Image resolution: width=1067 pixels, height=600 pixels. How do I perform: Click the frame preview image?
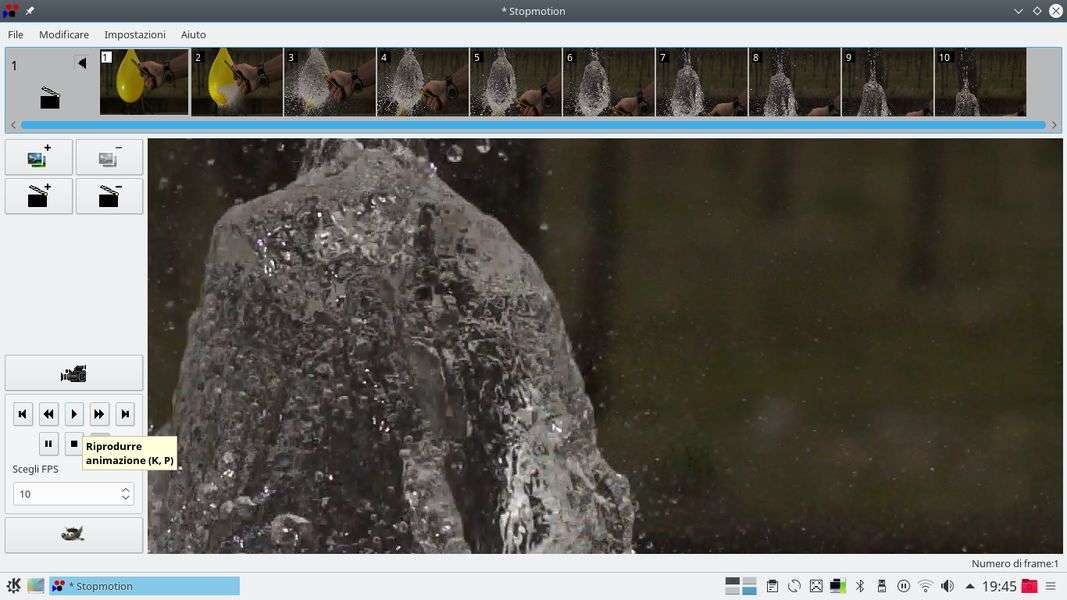click(x=605, y=346)
